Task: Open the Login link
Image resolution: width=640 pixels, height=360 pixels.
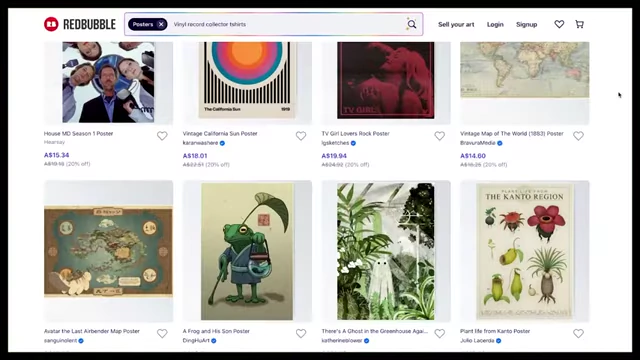Action: (x=495, y=24)
